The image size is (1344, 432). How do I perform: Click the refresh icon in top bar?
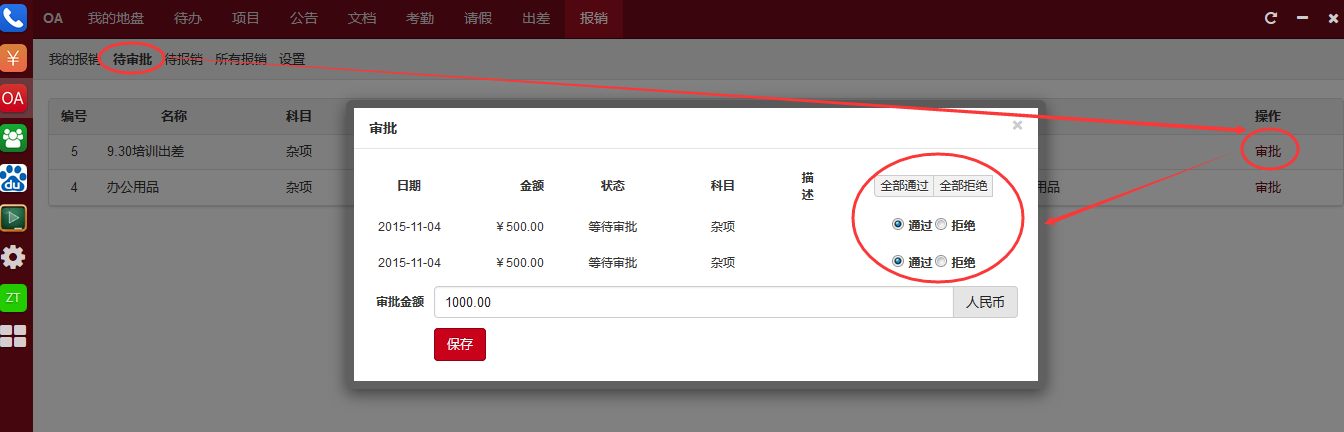1271,18
